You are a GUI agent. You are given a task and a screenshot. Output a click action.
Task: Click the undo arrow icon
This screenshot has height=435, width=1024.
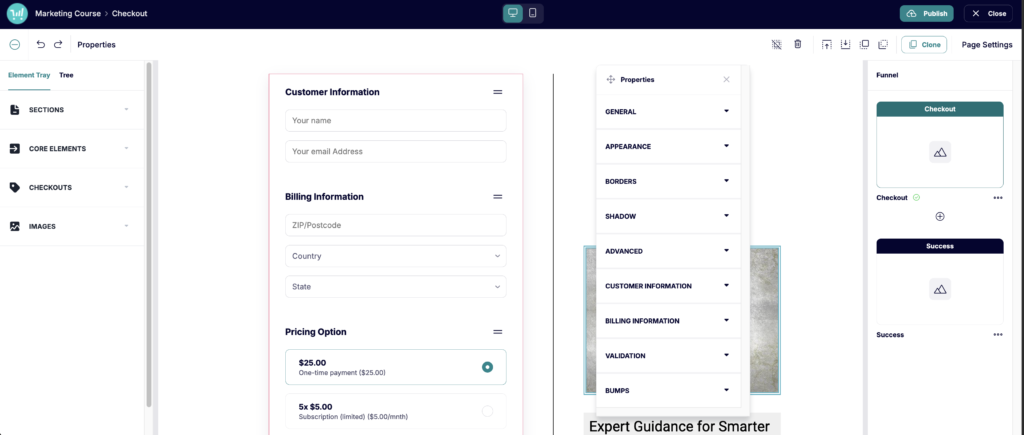(40, 44)
